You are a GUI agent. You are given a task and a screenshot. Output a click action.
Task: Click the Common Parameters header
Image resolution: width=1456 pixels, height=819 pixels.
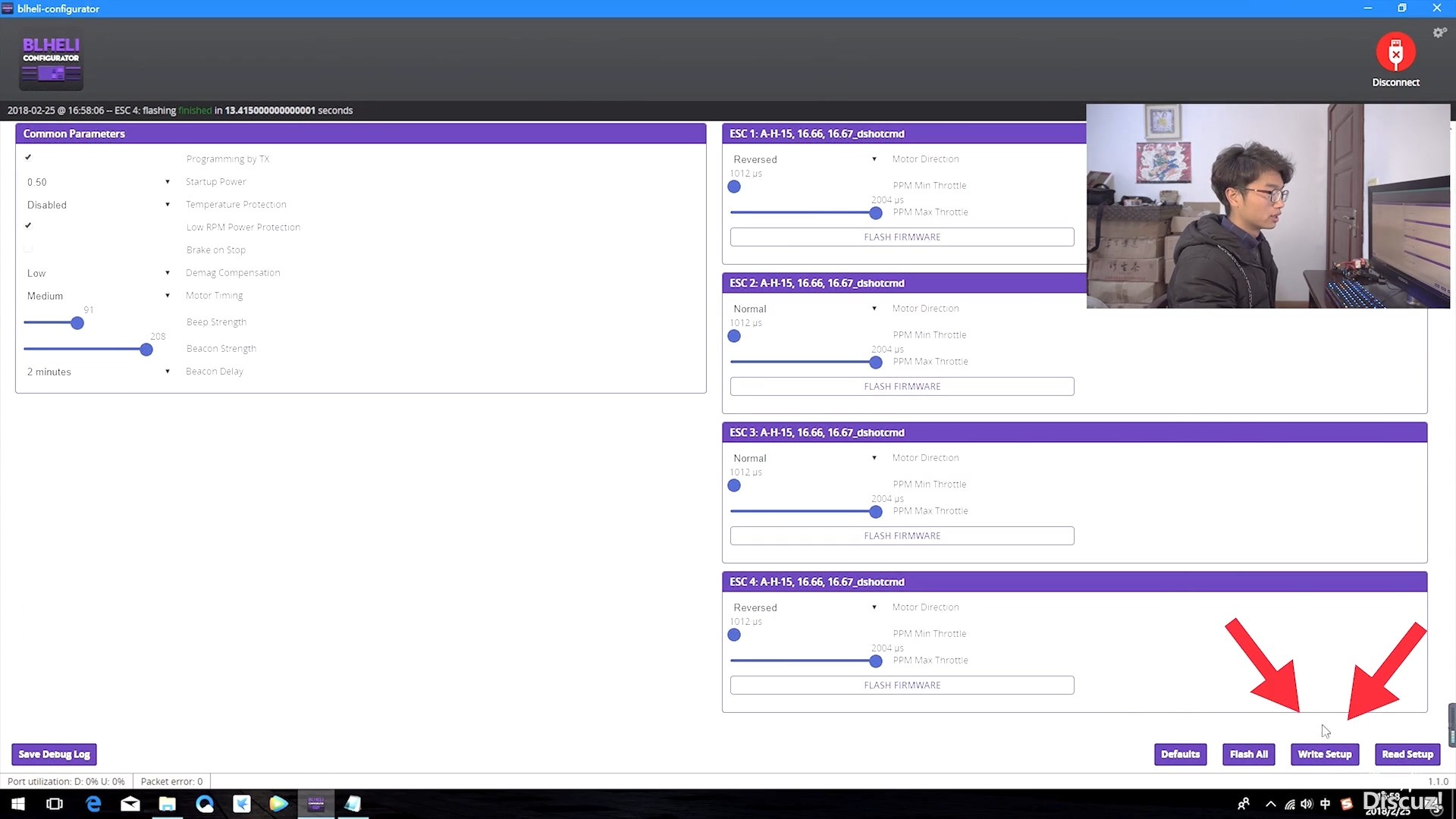point(361,133)
